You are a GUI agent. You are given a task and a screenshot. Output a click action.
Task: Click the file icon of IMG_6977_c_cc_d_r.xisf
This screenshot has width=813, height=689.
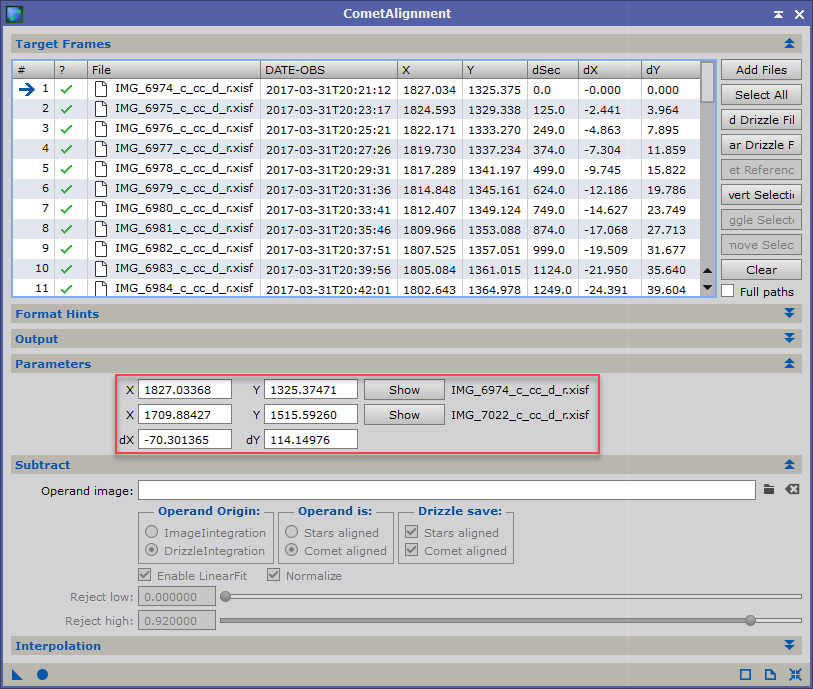click(x=101, y=149)
